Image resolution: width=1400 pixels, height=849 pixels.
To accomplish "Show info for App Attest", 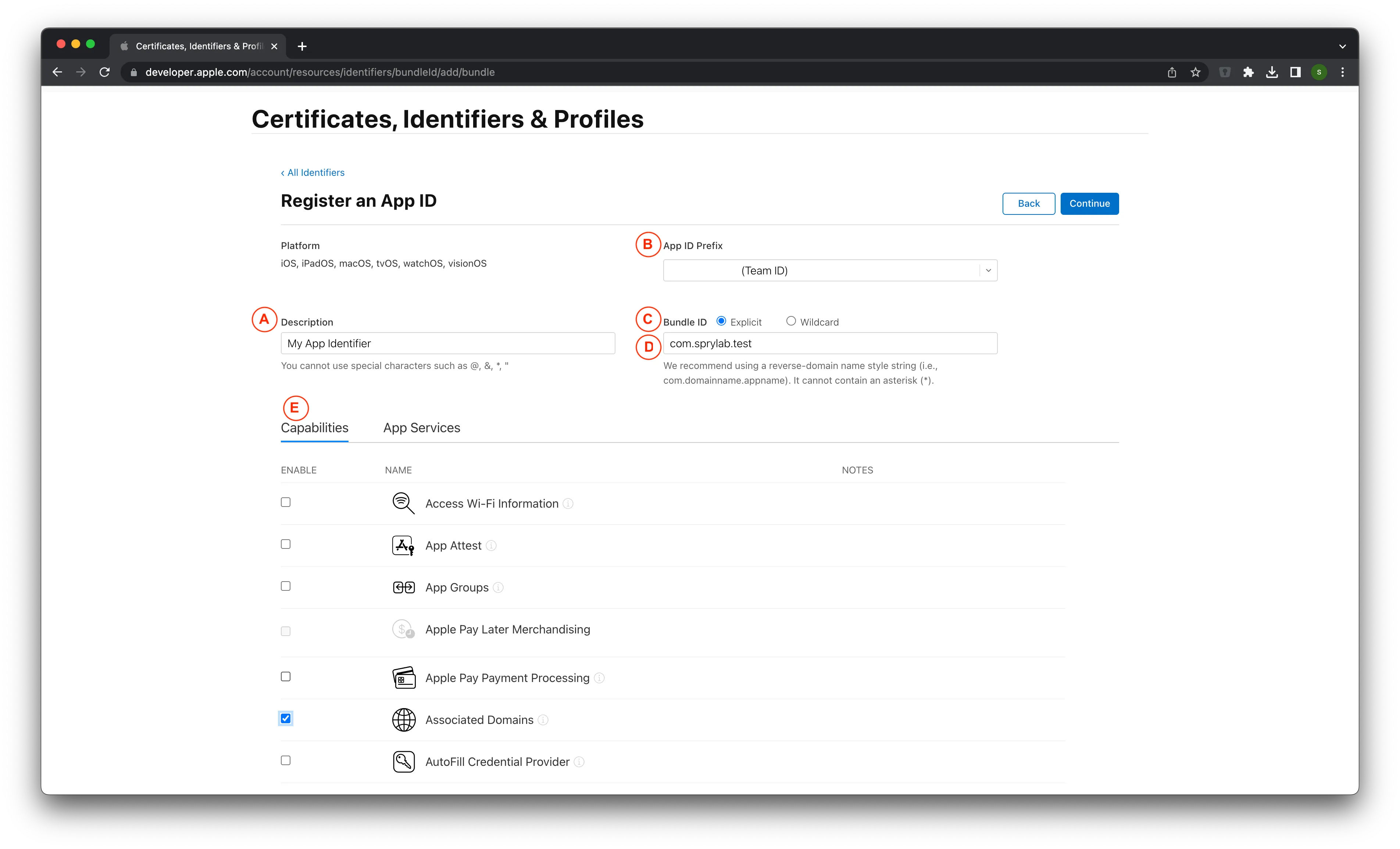I will [x=491, y=546].
